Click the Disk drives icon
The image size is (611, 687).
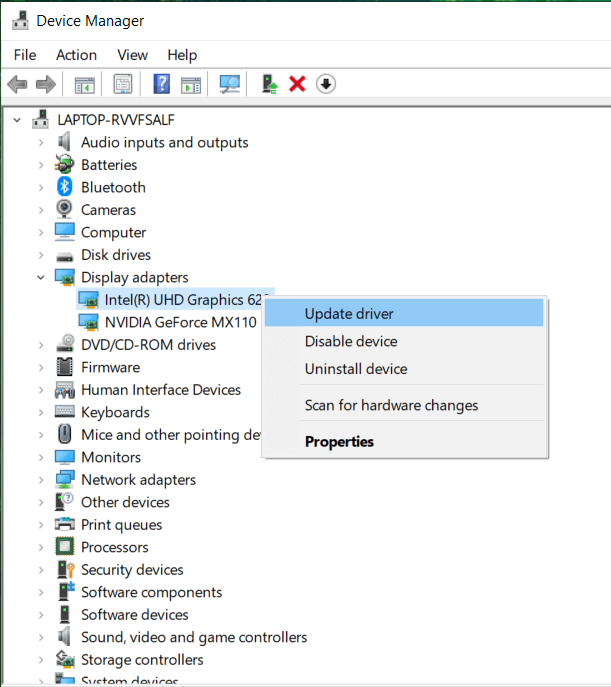pyautogui.click(x=65, y=256)
